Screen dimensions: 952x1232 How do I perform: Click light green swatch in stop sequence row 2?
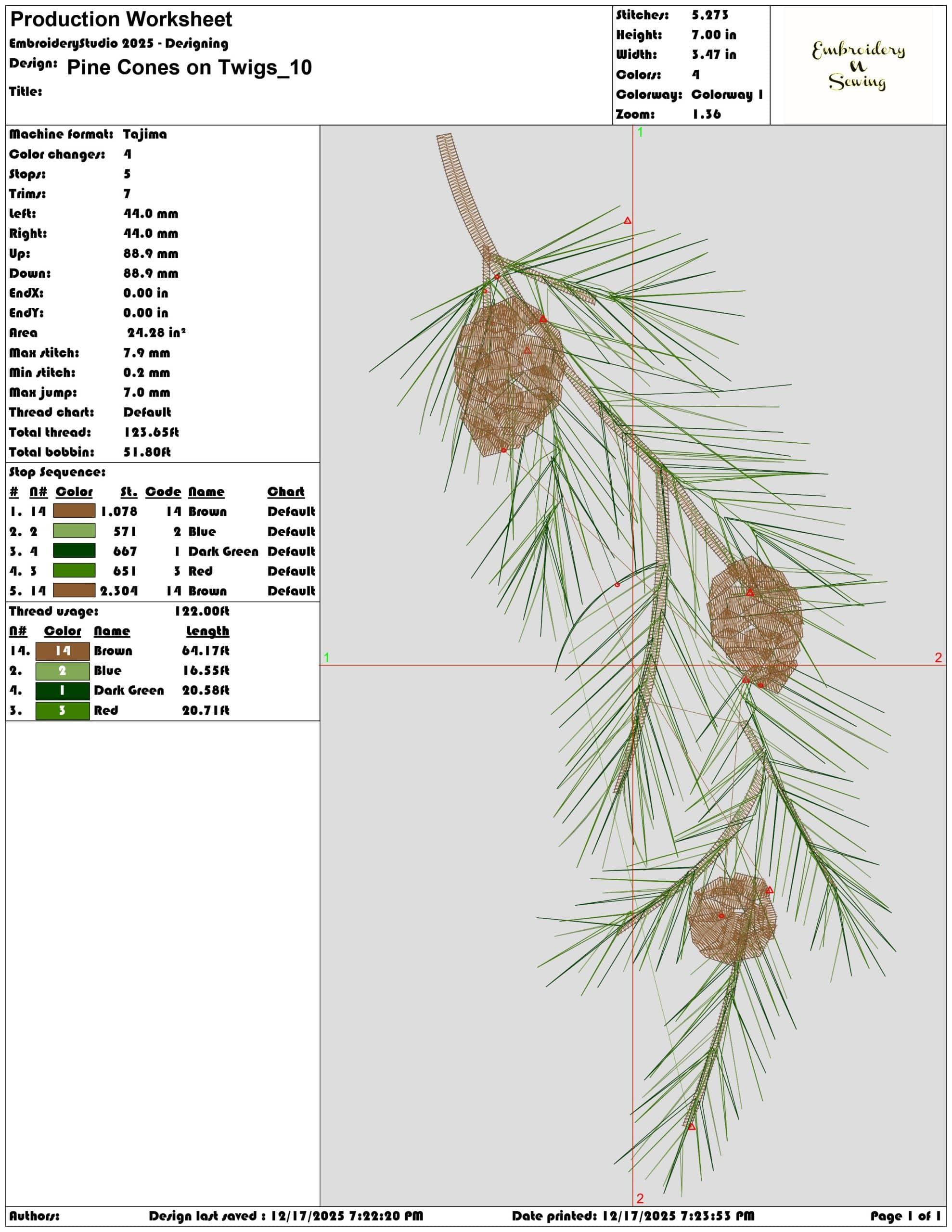[x=74, y=531]
